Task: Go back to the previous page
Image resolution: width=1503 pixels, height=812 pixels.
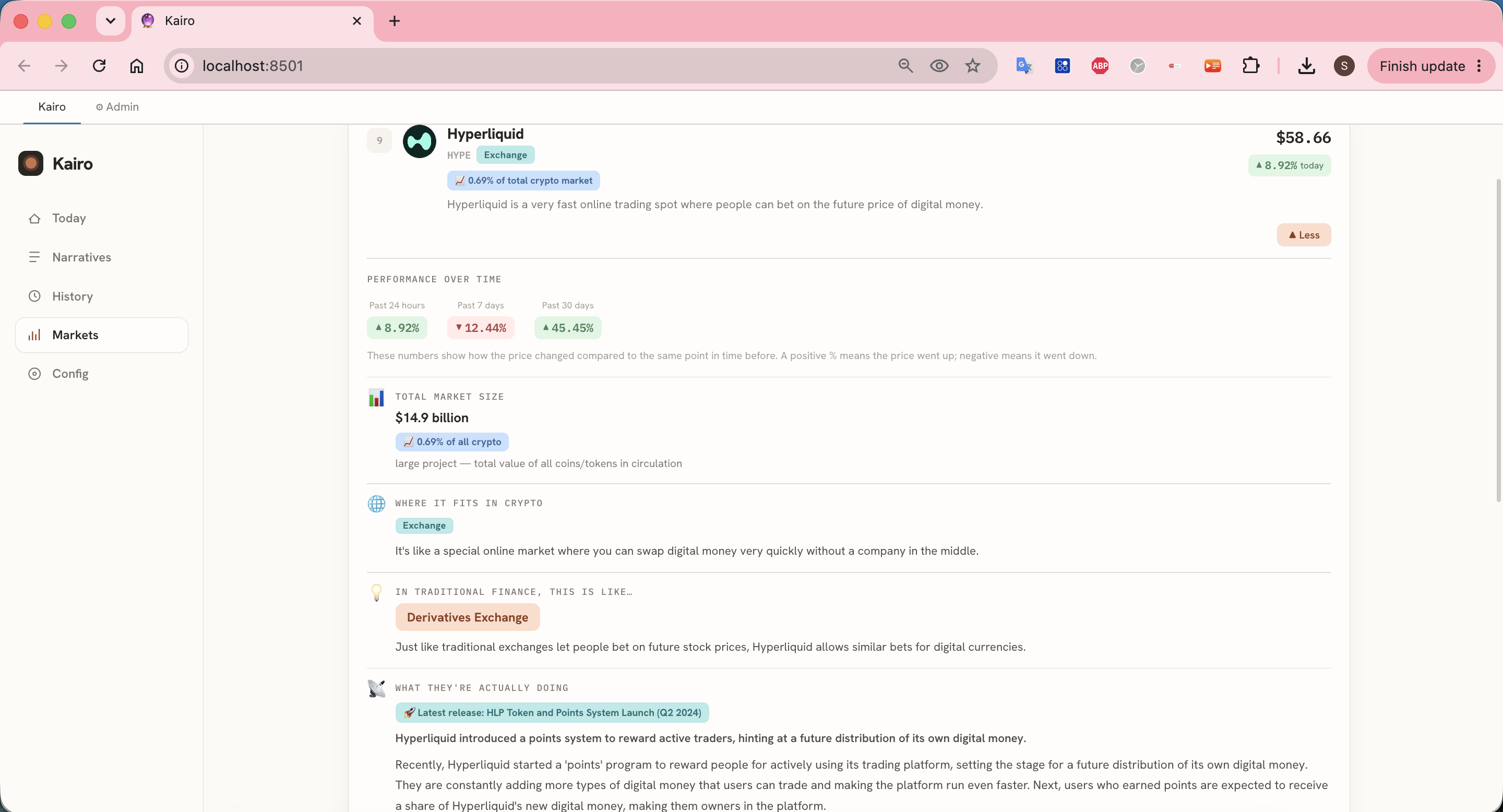Action: [x=25, y=66]
